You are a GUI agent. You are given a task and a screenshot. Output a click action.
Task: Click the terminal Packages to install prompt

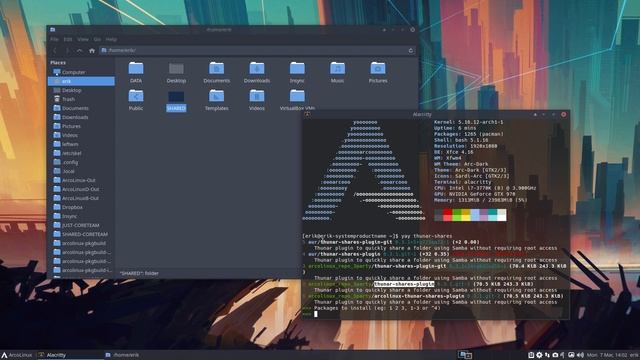(377, 308)
